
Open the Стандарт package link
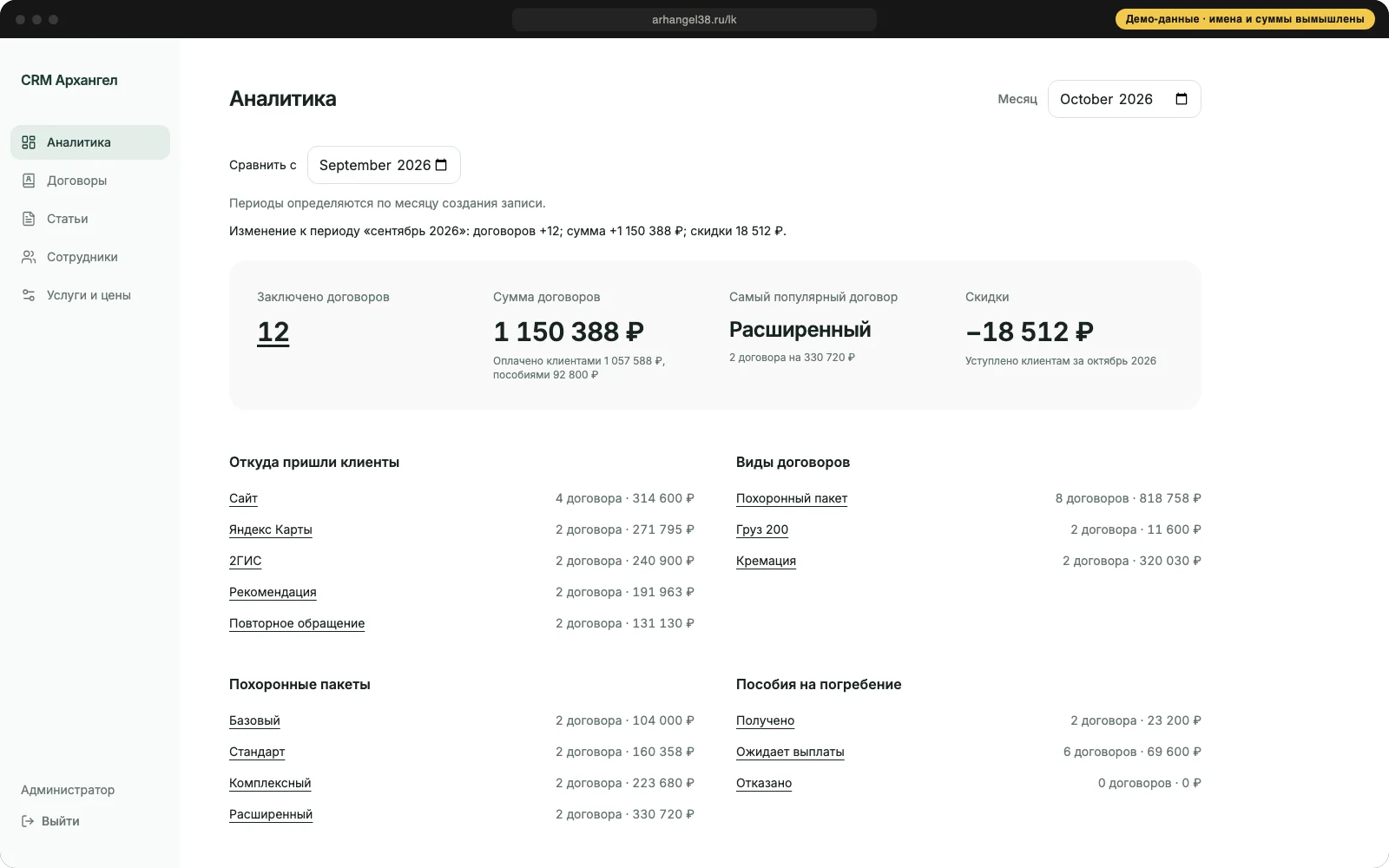point(257,752)
